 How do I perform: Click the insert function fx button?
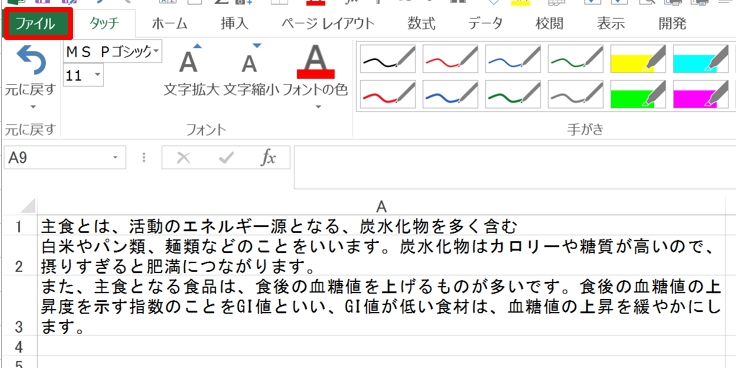click(x=268, y=158)
